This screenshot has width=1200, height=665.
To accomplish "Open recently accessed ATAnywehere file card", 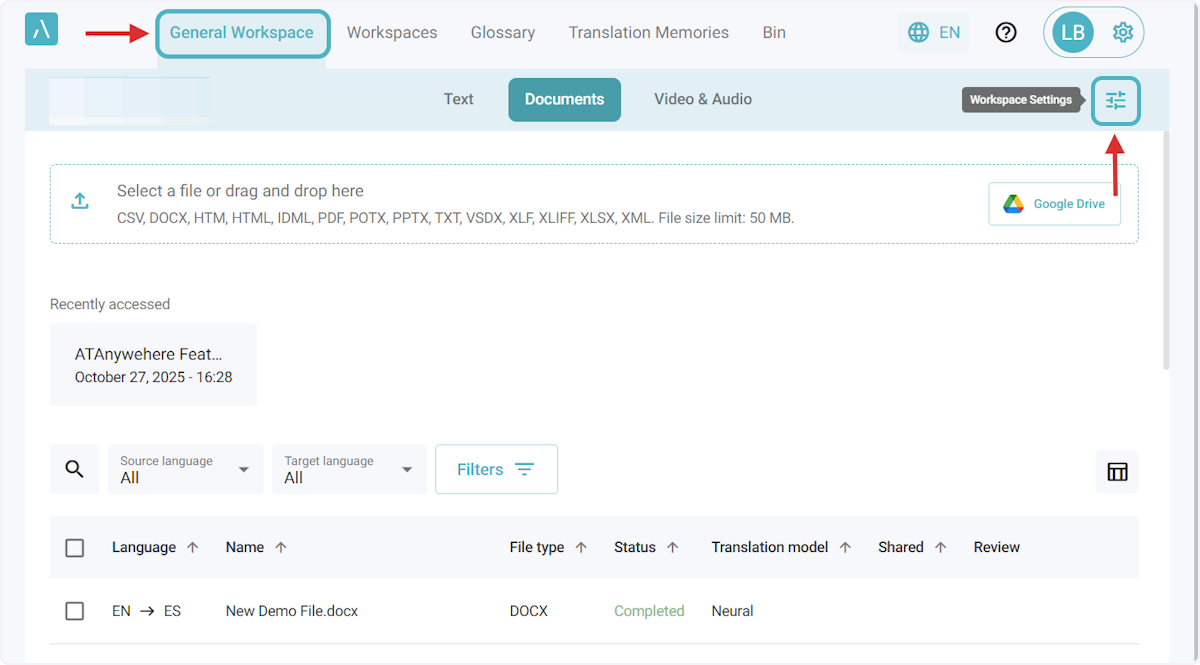I will [x=153, y=365].
